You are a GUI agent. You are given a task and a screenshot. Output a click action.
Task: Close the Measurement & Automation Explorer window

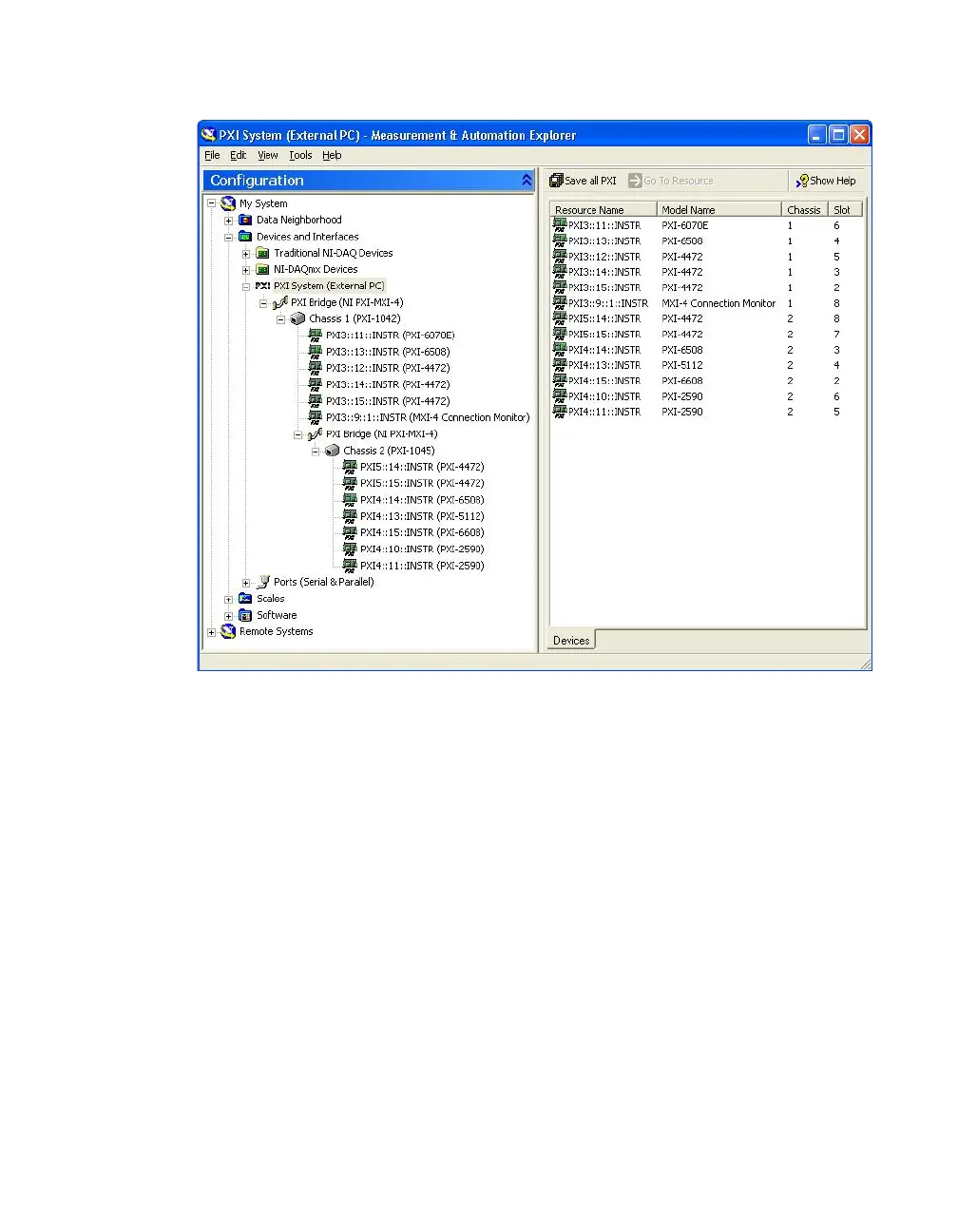click(x=859, y=135)
